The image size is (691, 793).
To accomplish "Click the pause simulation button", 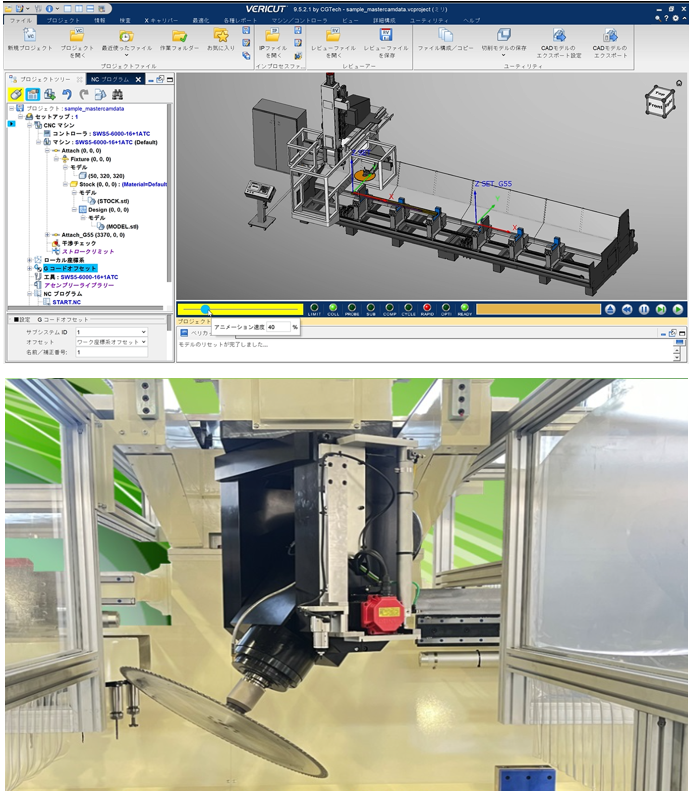I will 643,310.
